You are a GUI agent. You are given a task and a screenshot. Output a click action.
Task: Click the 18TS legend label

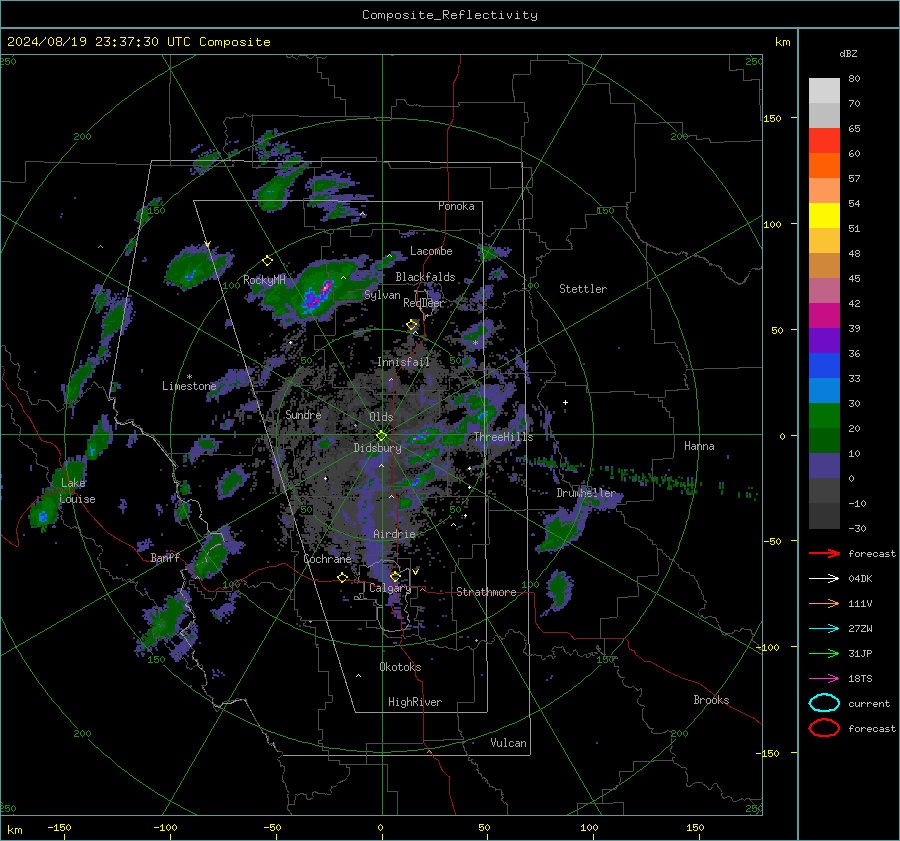860,678
